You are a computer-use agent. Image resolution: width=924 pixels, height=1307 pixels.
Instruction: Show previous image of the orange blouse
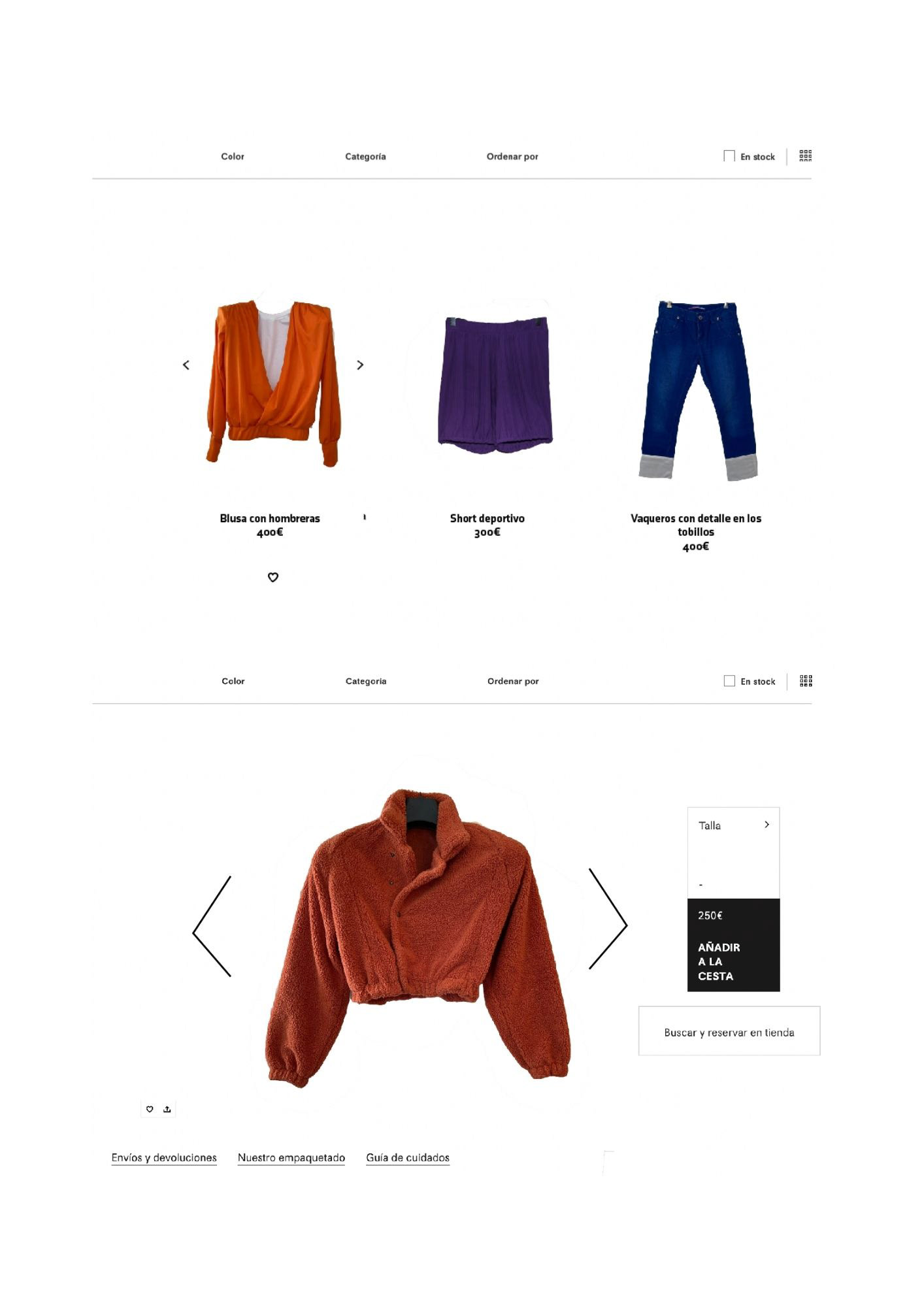[x=186, y=365]
